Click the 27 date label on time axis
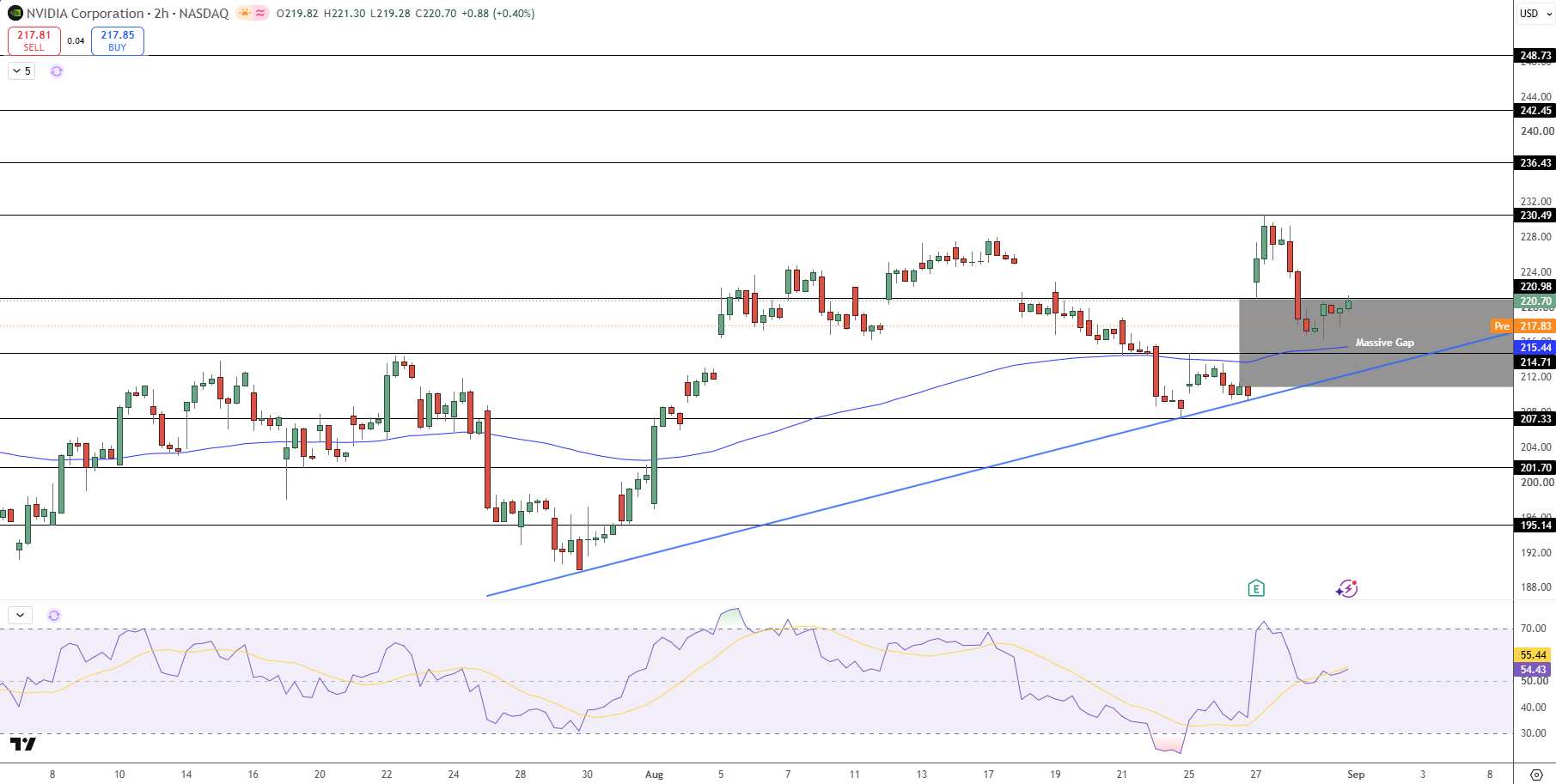The image size is (1556, 784). [x=1256, y=775]
